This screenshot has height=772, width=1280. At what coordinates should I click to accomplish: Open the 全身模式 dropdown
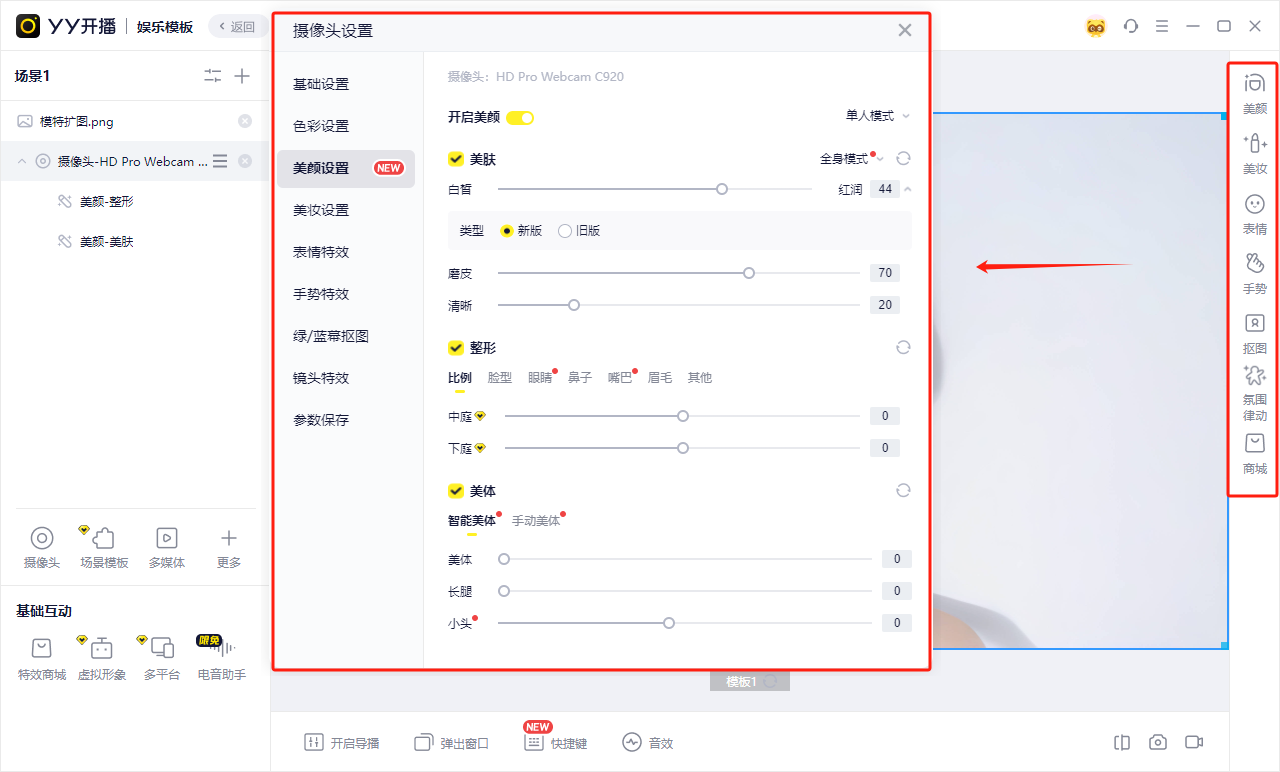(852, 158)
